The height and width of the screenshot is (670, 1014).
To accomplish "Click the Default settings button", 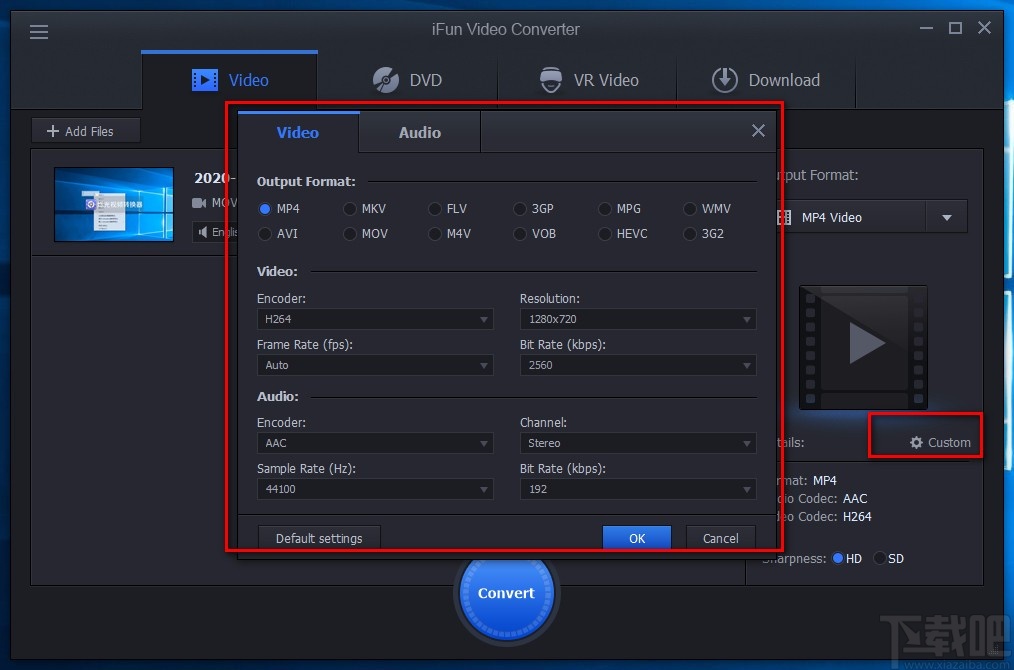I will pyautogui.click(x=319, y=538).
